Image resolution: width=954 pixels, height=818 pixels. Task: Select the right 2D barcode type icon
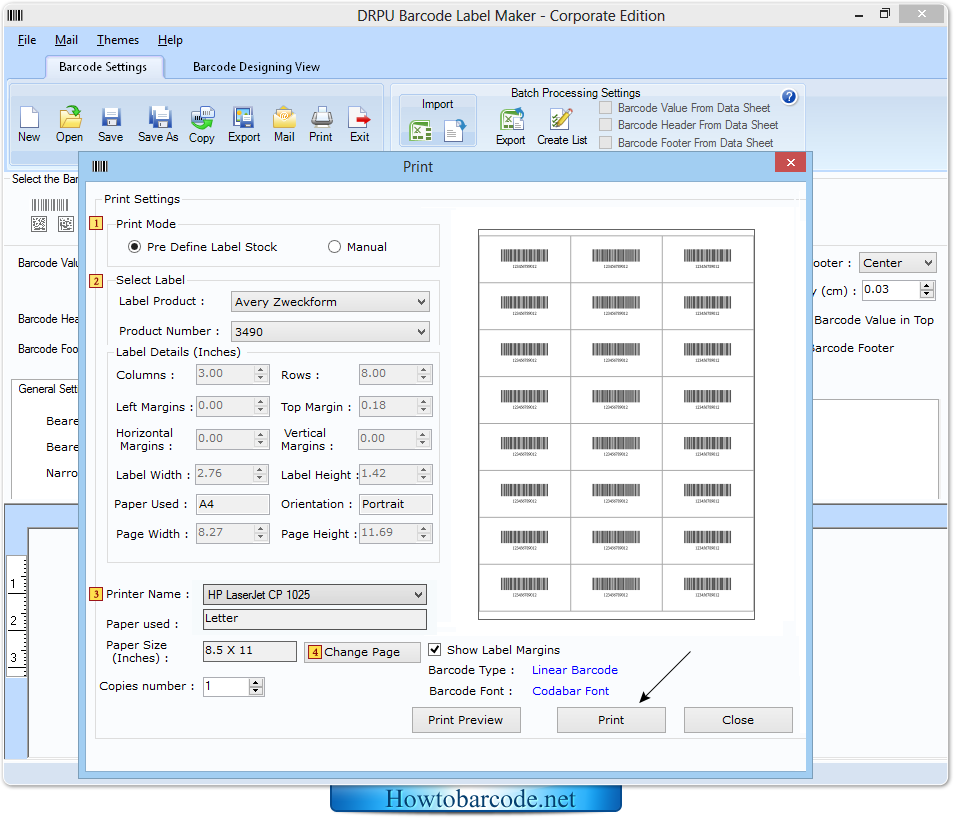coord(66,224)
